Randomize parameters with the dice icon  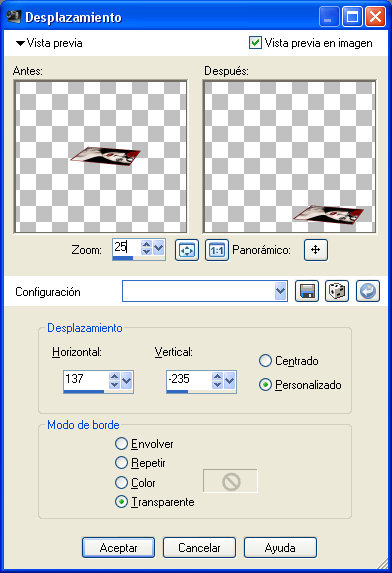337,291
